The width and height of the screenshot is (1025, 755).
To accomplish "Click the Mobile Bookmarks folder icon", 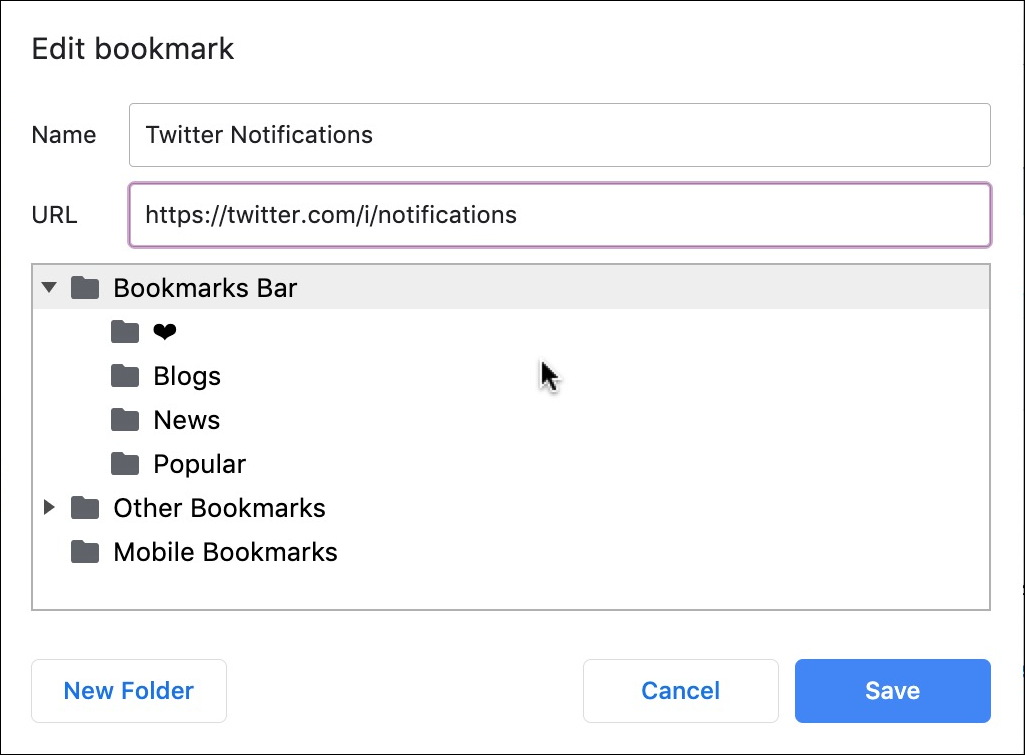I will click(85, 552).
